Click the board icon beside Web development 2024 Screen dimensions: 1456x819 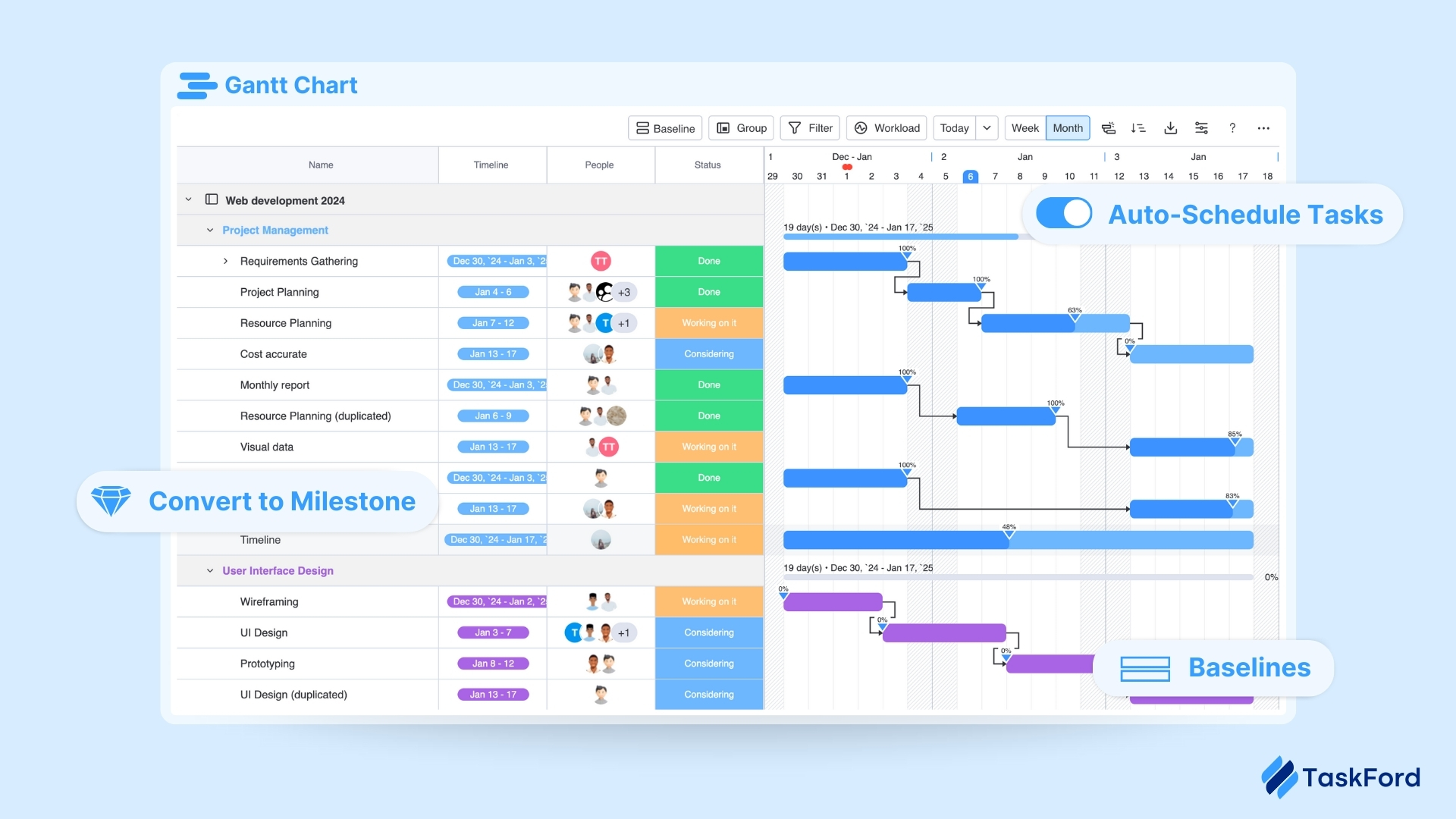[x=212, y=200]
